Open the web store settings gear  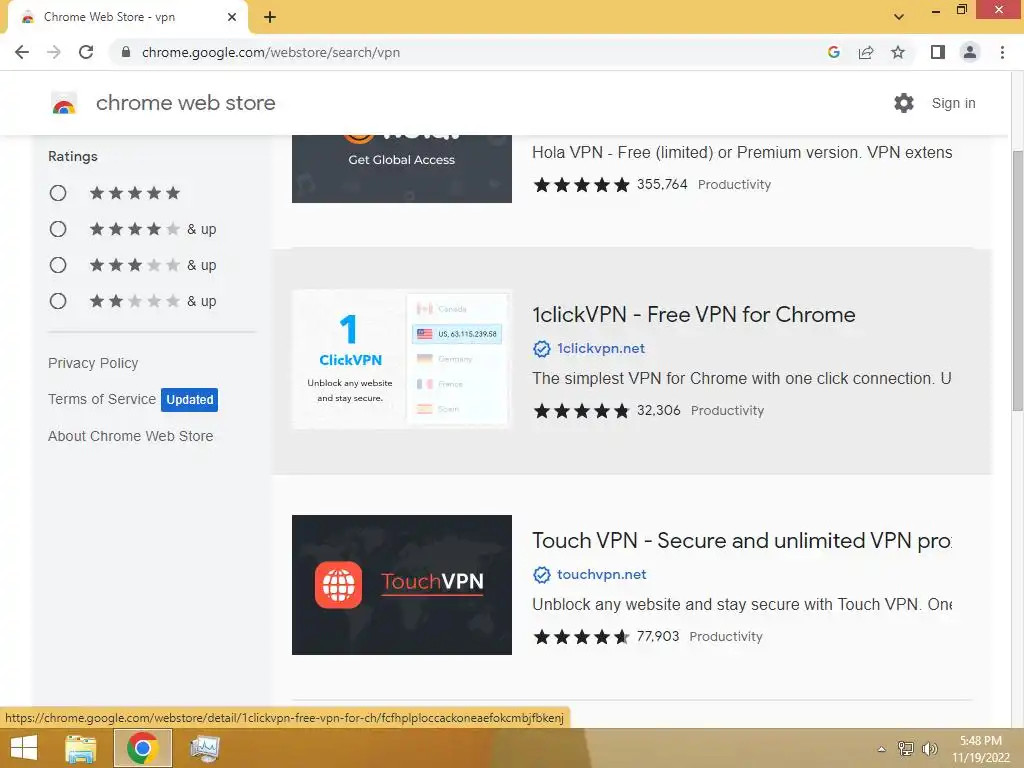904,103
